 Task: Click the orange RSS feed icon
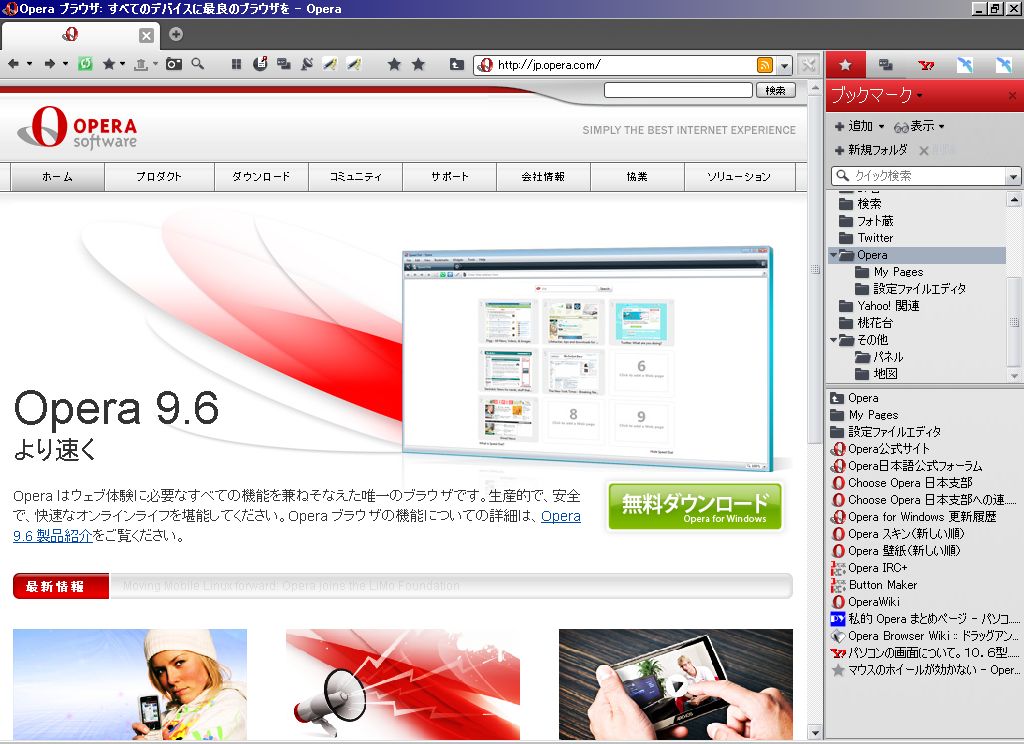764,65
